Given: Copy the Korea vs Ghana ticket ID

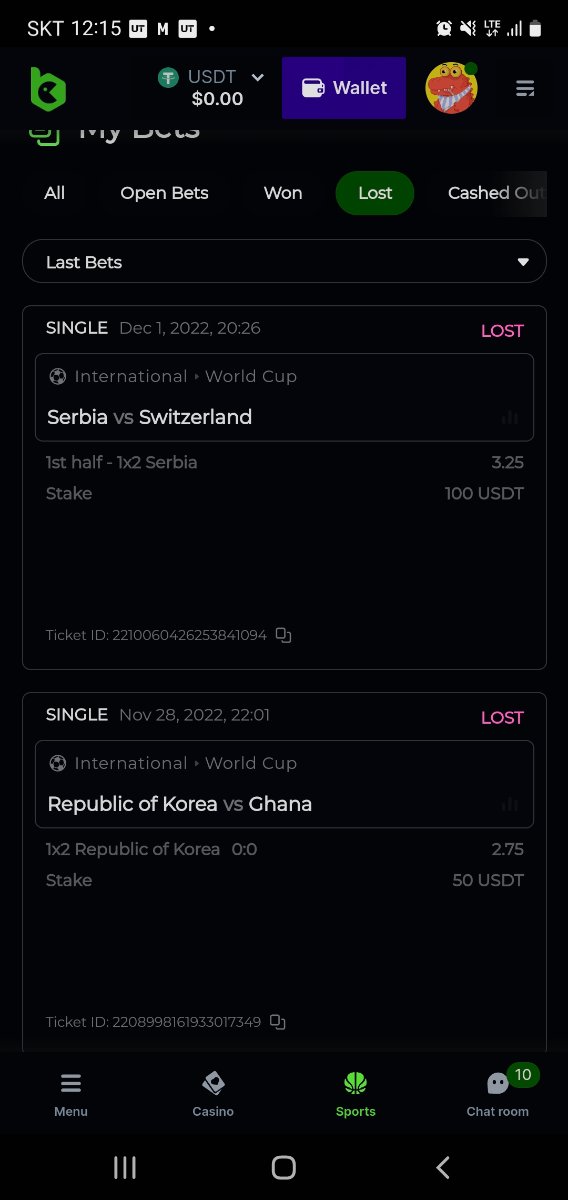Looking at the screenshot, I should [x=278, y=1022].
